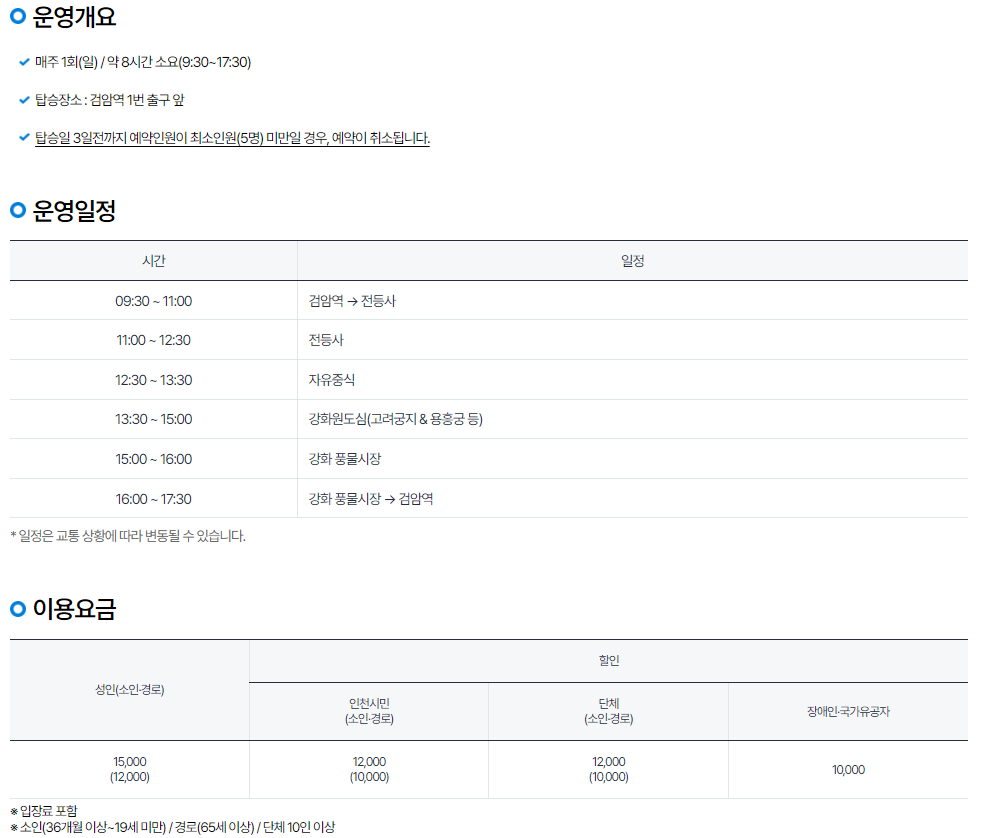Select the time cell 11:00 ~ 12:30
The width and height of the screenshot is (982, 838).
point(153,340)
